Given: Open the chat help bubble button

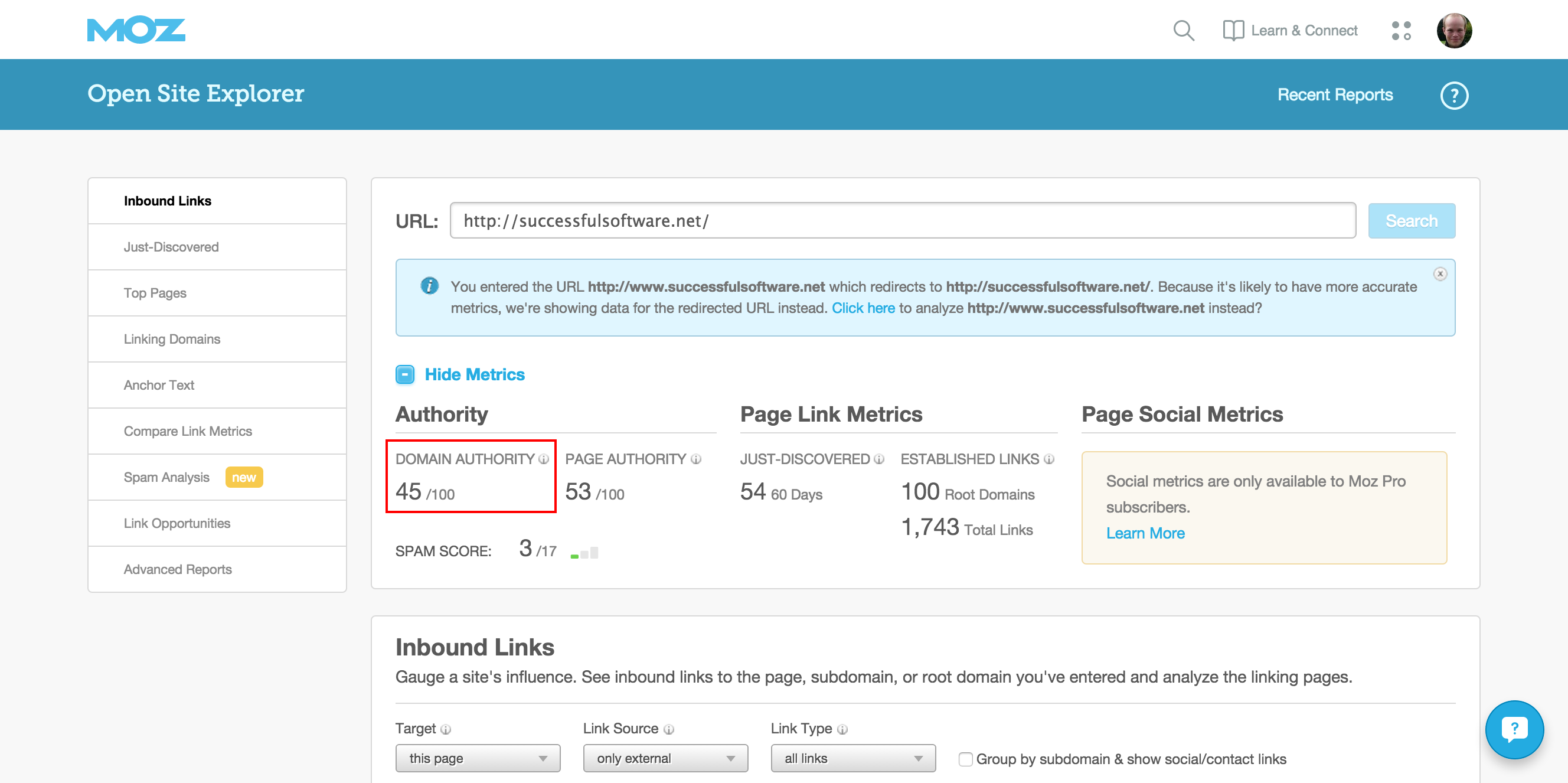Looking at the screenshot, I should click(1514, 729).
